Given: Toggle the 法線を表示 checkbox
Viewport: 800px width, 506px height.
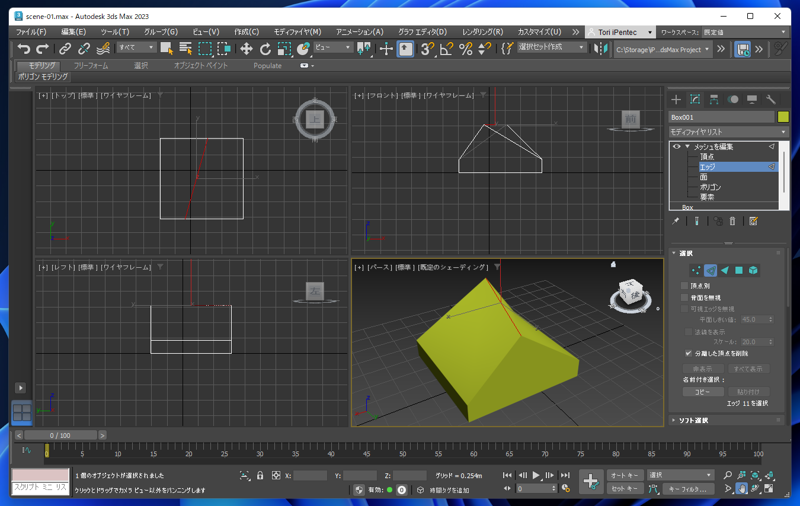Looking at the screenshot, I should 688,332.
